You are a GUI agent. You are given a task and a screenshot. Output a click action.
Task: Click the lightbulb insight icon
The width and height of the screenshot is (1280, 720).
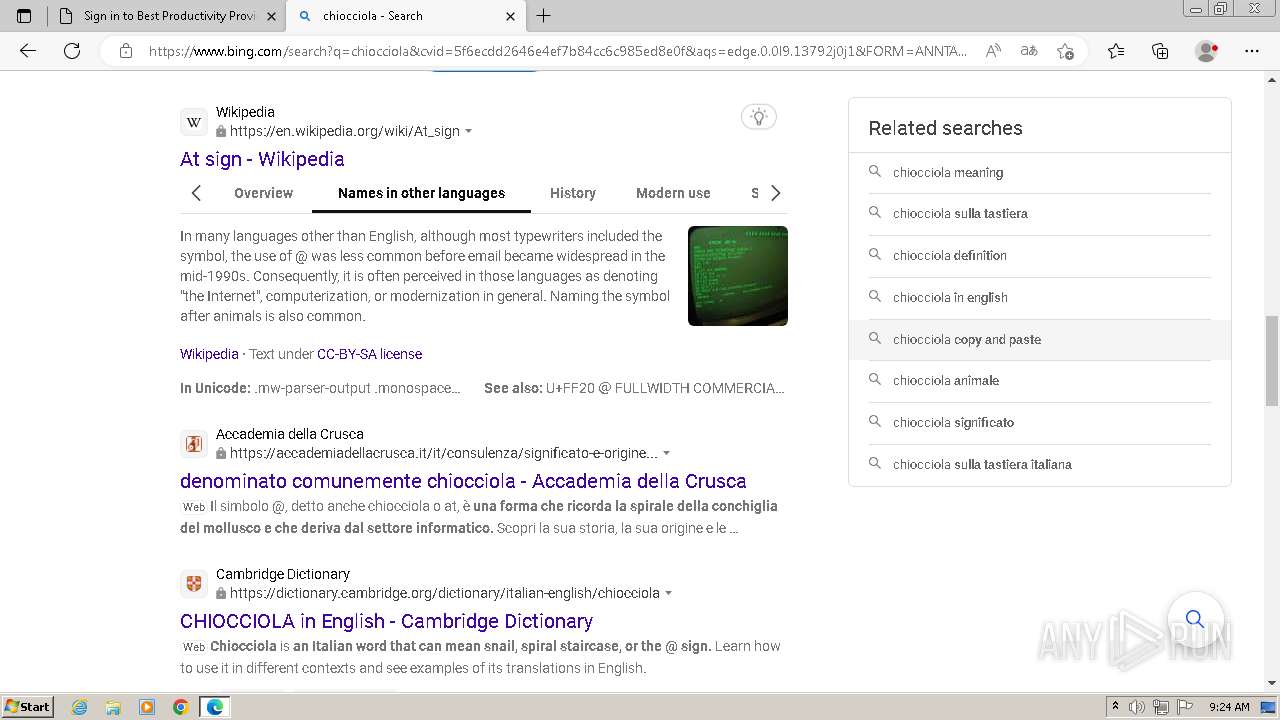[x=759, y=117]
